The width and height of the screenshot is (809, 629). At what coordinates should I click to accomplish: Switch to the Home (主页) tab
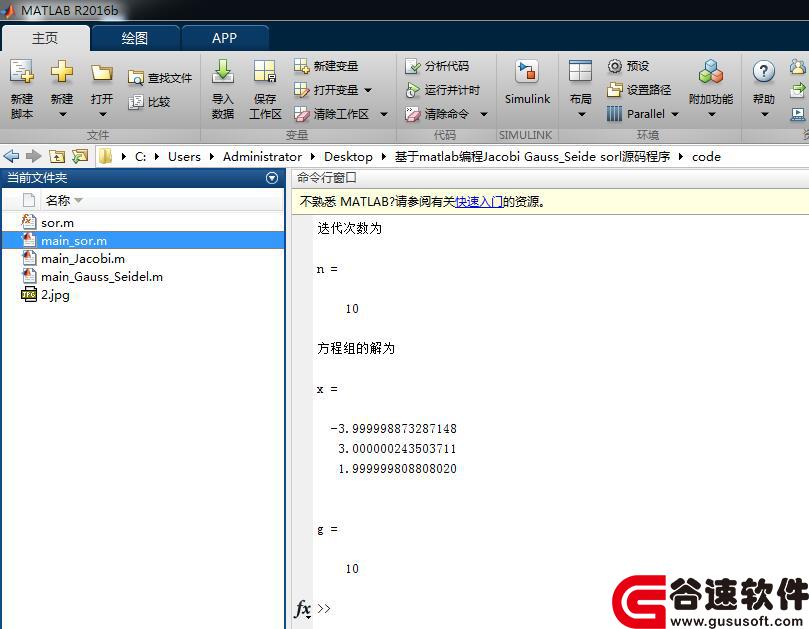coord(45,38)
